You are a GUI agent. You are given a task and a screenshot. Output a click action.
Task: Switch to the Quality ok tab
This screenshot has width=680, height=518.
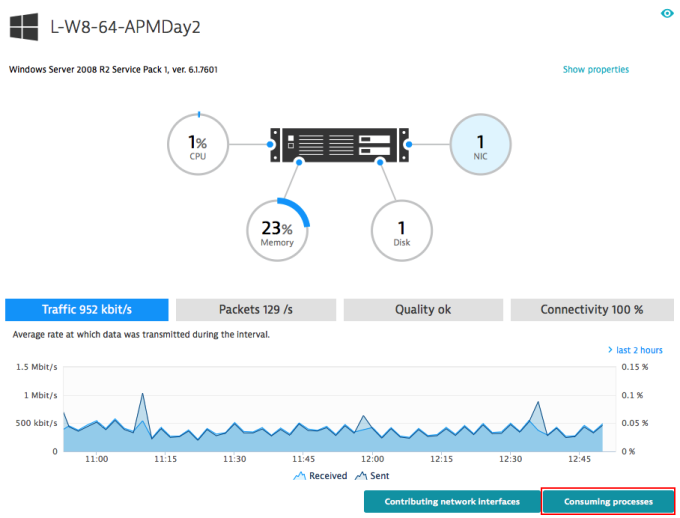(x=423, y=310)
